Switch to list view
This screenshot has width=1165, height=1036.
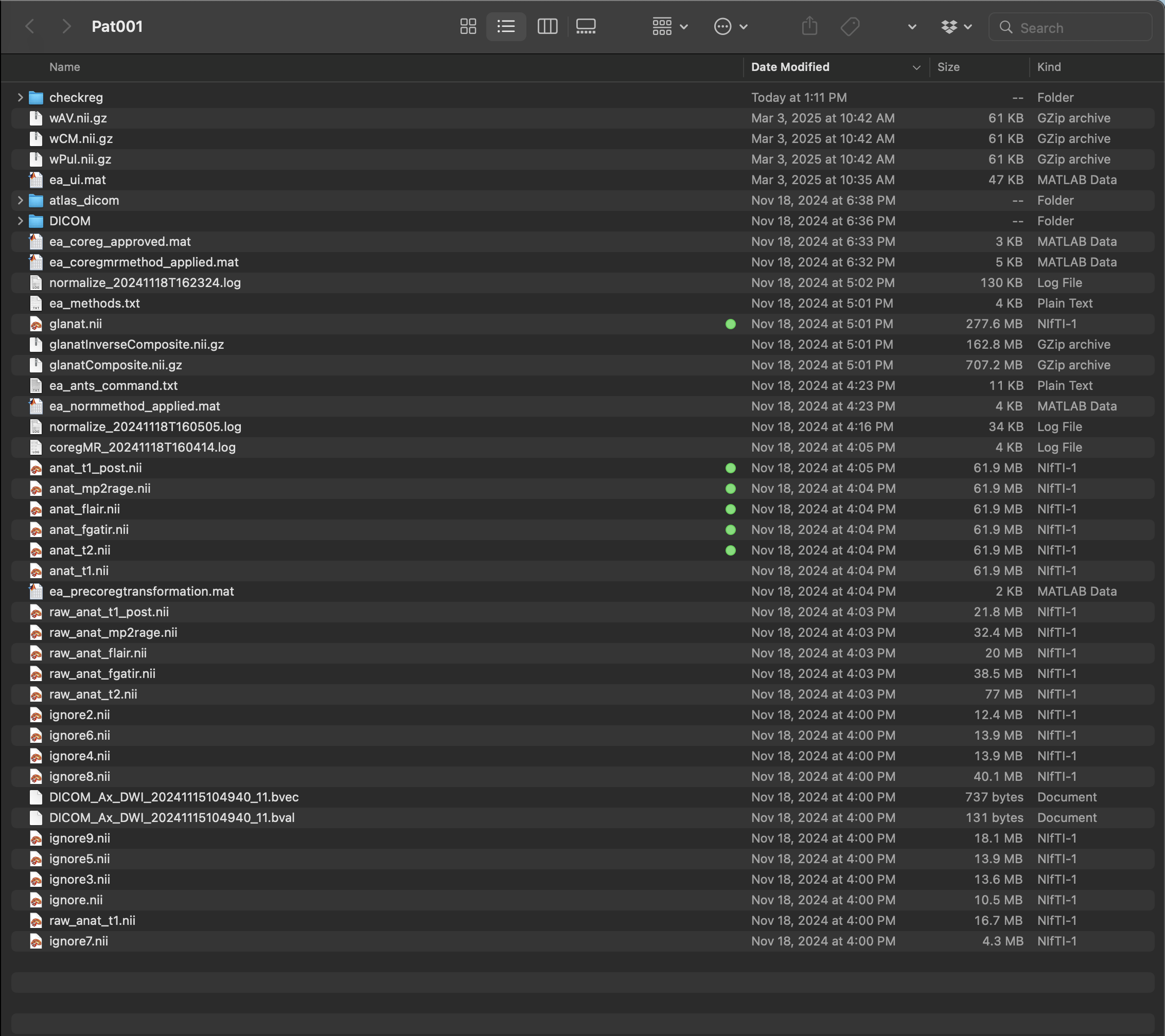(x=505, y=26)
